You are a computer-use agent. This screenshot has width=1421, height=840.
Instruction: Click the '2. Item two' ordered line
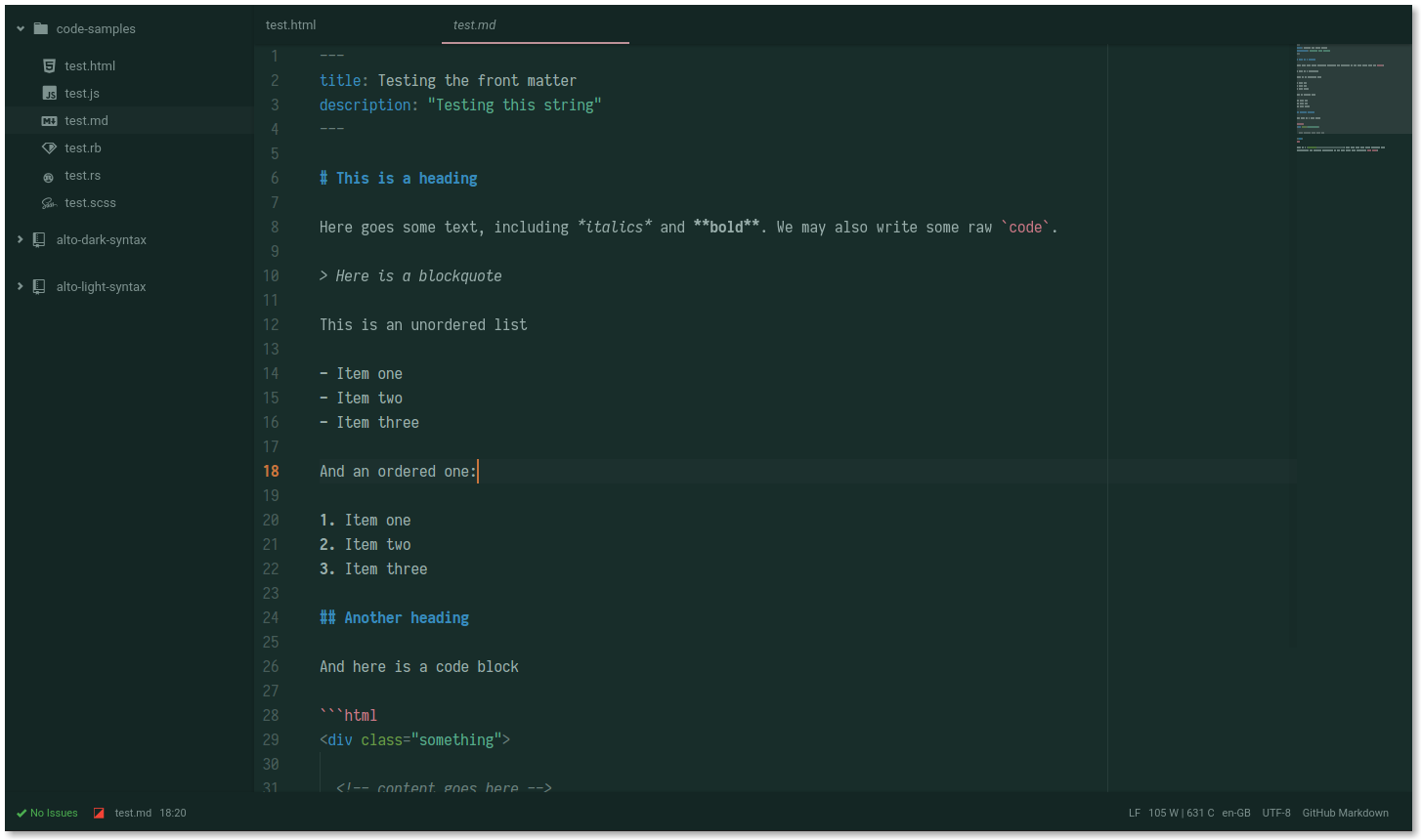366,544
